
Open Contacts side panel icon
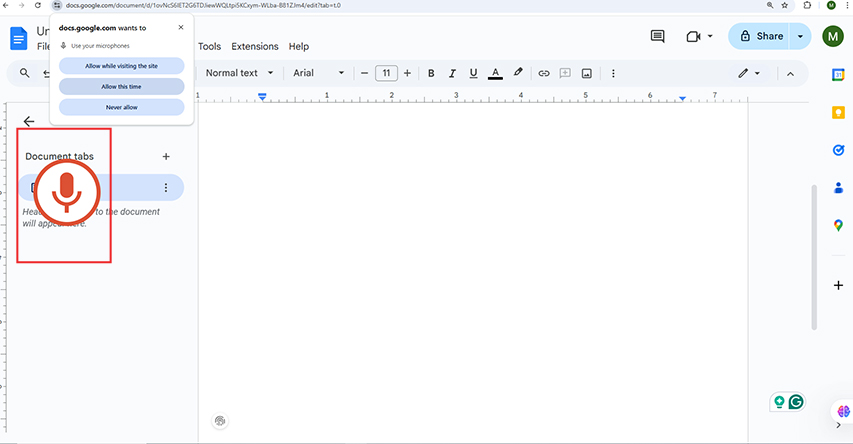(x=838, y=188)
